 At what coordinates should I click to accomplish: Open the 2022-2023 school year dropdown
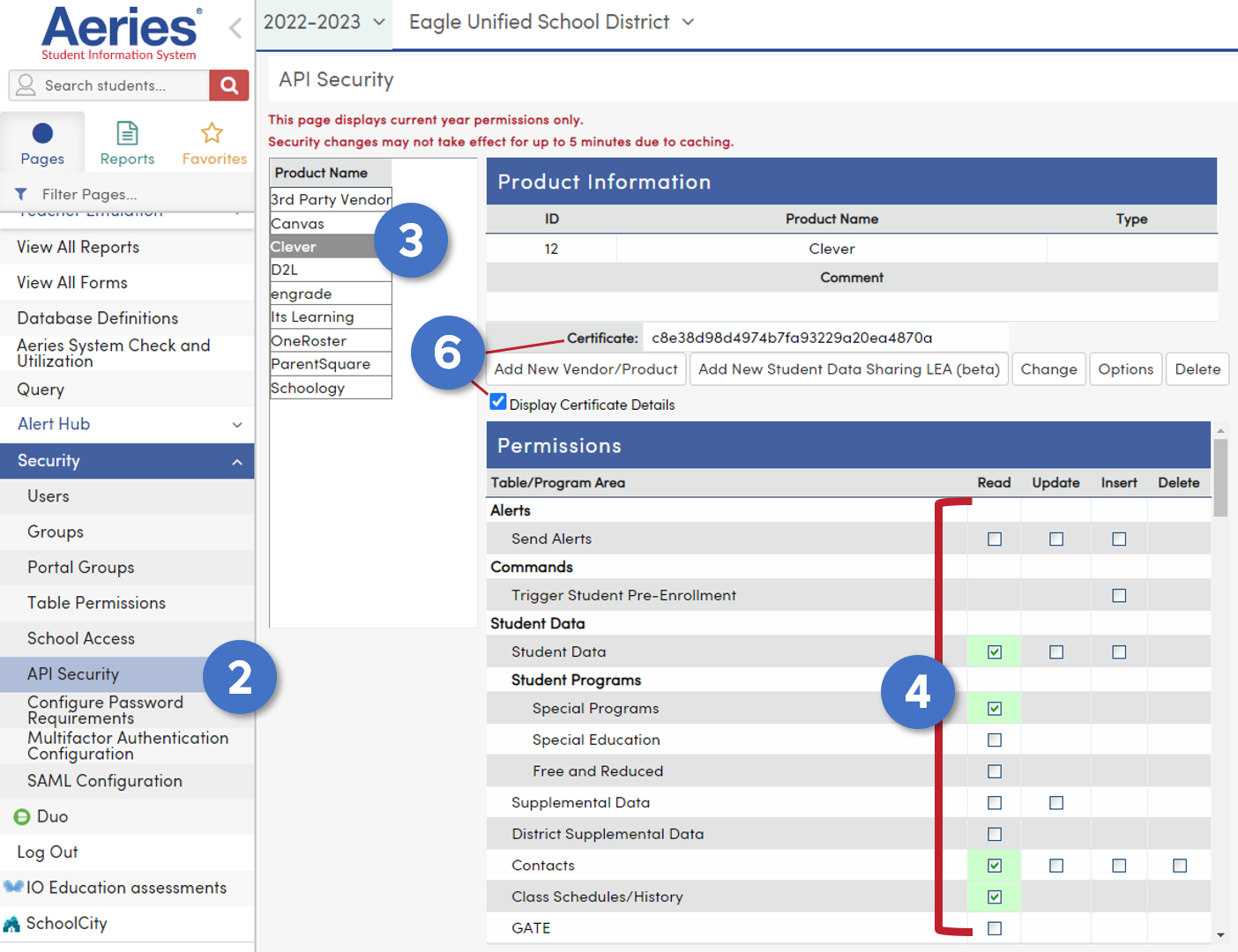pos(324,22)
